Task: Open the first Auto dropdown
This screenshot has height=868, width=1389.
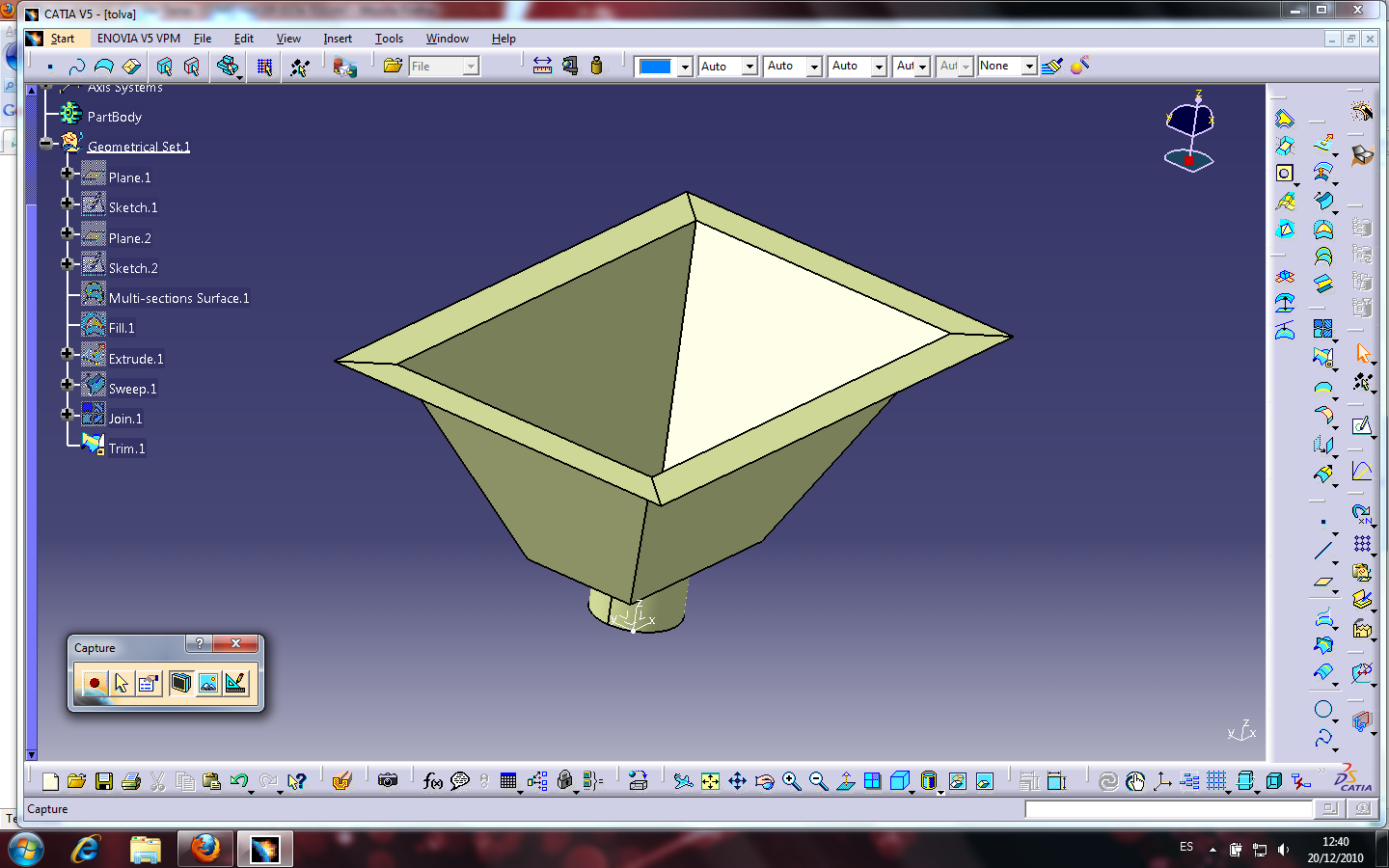Action: point(749,67)
